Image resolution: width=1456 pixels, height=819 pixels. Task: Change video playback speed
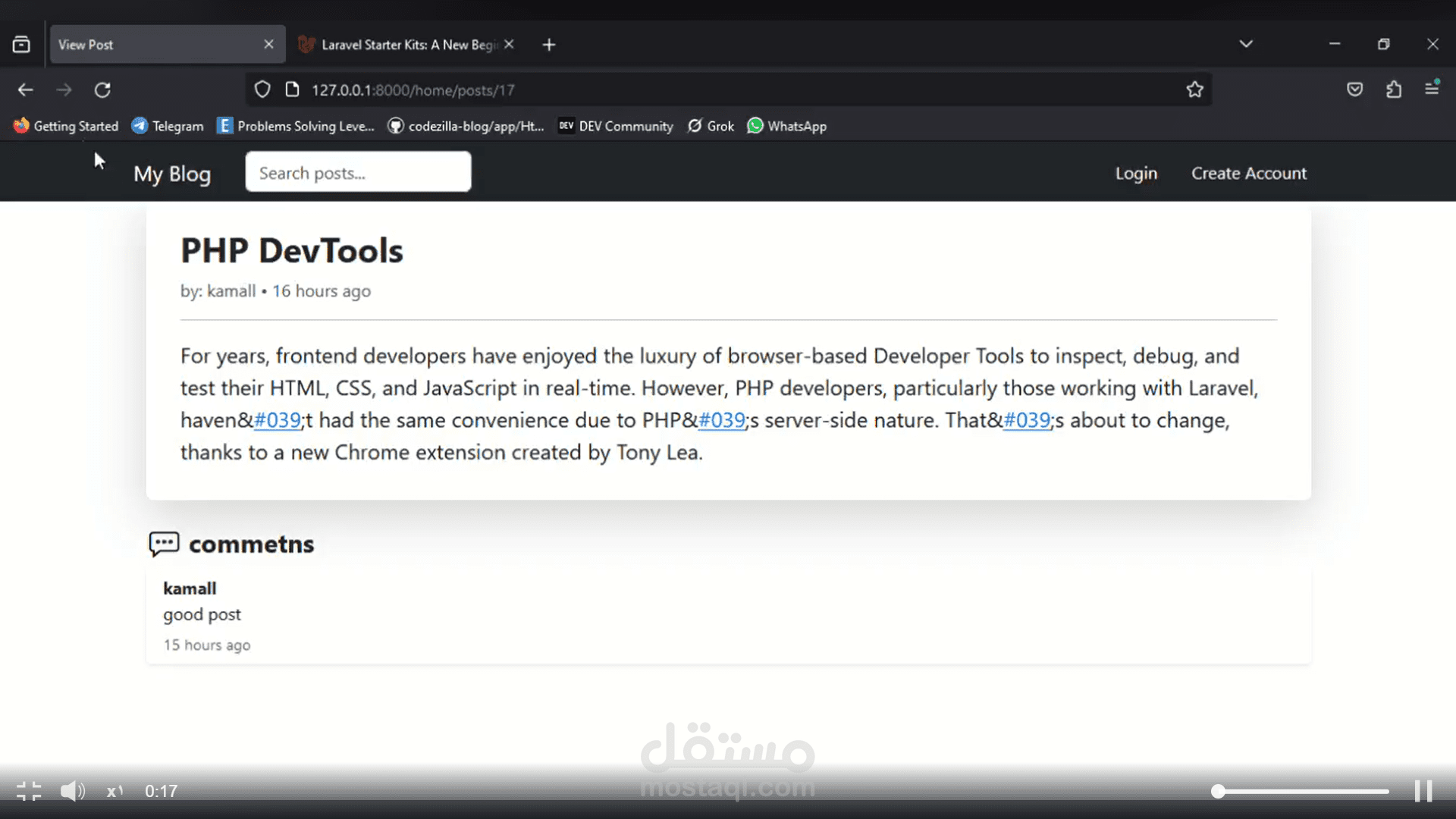click(115, 791)
